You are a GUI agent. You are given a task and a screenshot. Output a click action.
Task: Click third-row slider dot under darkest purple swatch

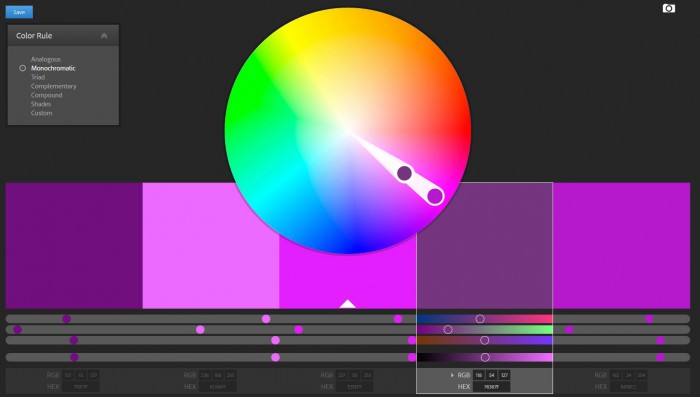coord(74,340)
